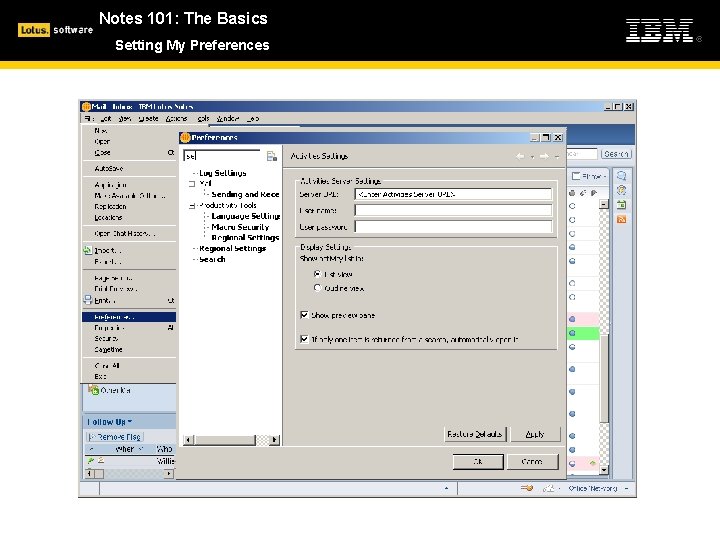Open the forward arrow history dropdown in Preferences
The height and width of the screenshot is (540, 720).
click(x=557, y=157)
